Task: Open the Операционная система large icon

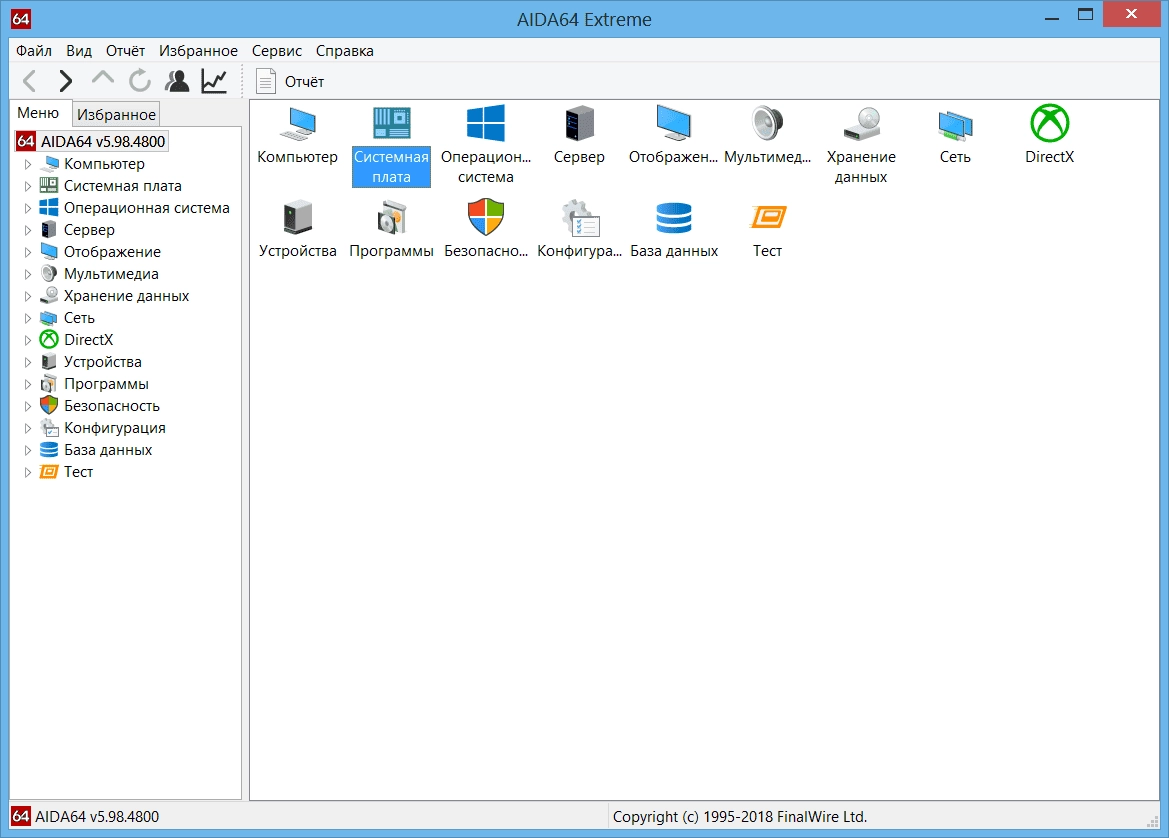Action: 485,145
